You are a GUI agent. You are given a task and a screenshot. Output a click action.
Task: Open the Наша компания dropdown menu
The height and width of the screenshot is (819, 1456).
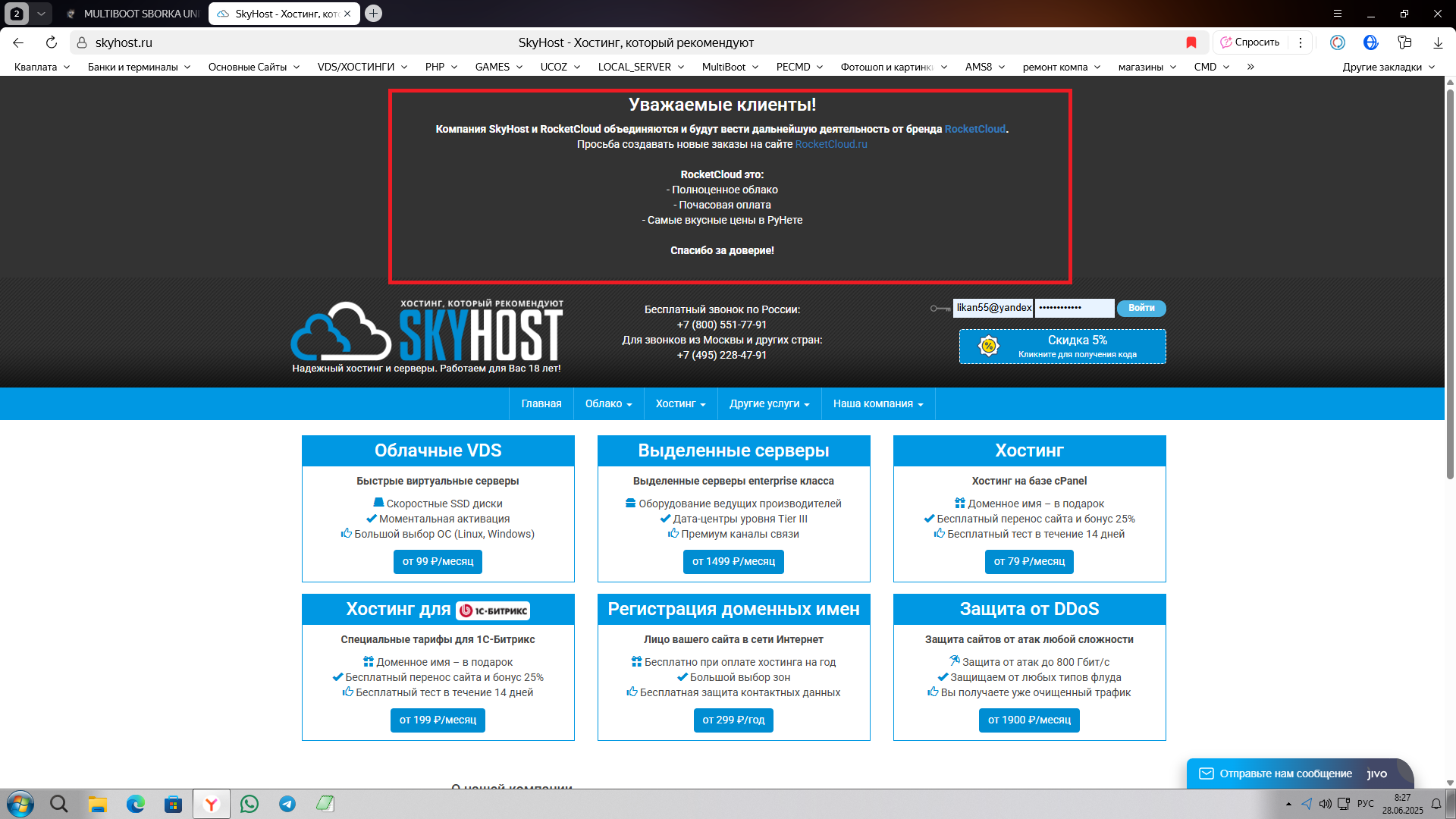(877, 403)
